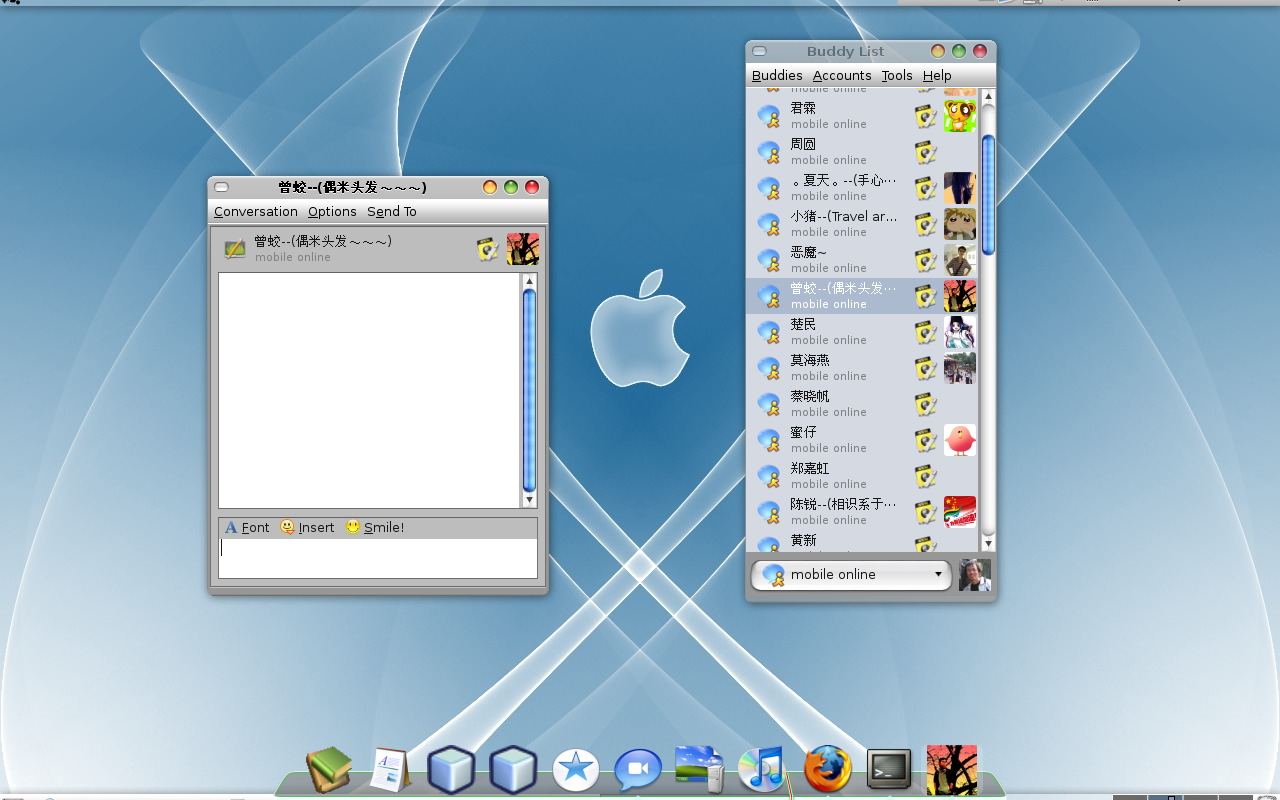Select buddy 。夏天。 in the Buddy List
The width and height of the screenshot is (1280, 800).
click(x=862, y=188)
